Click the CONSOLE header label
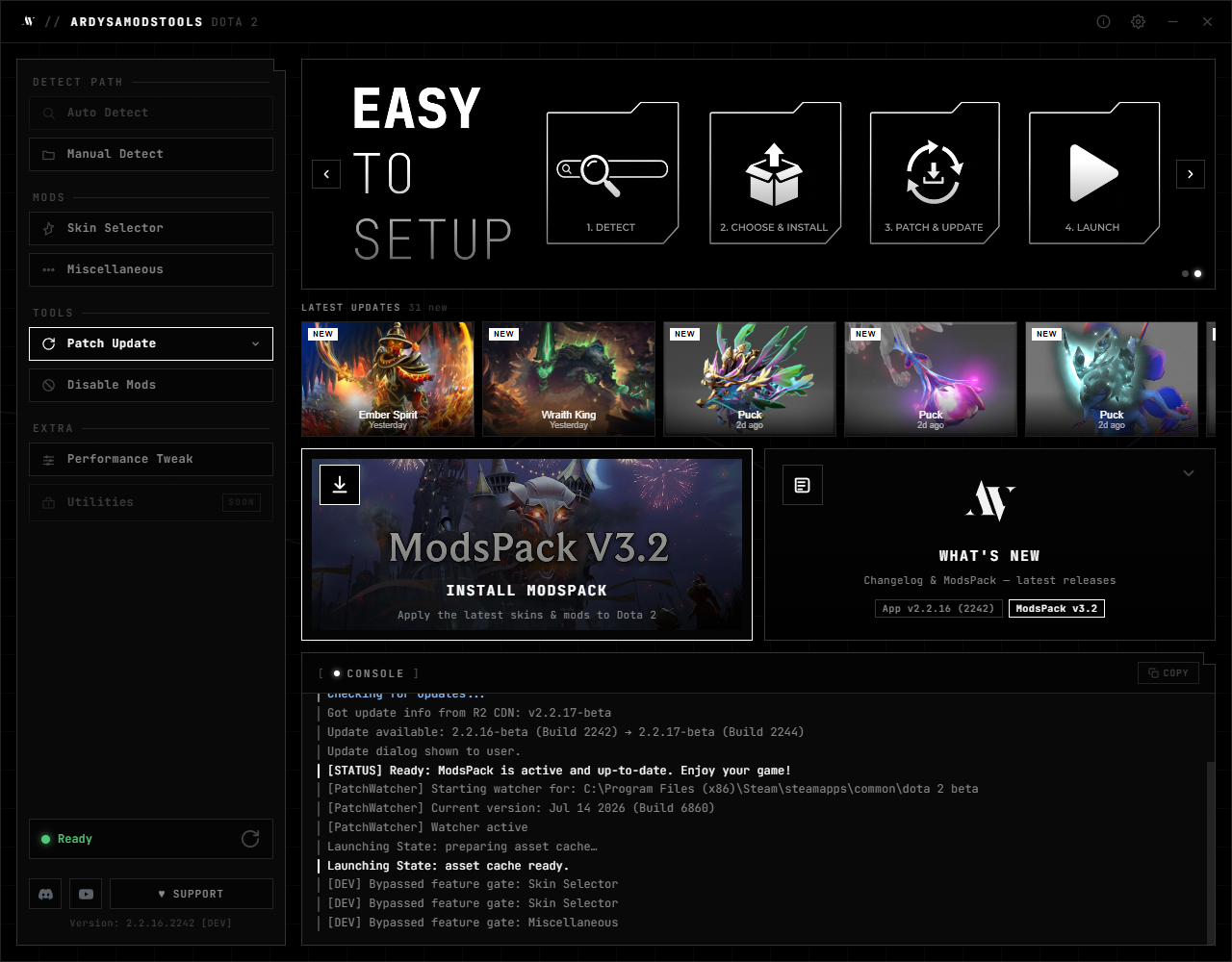 pos(375,673)
